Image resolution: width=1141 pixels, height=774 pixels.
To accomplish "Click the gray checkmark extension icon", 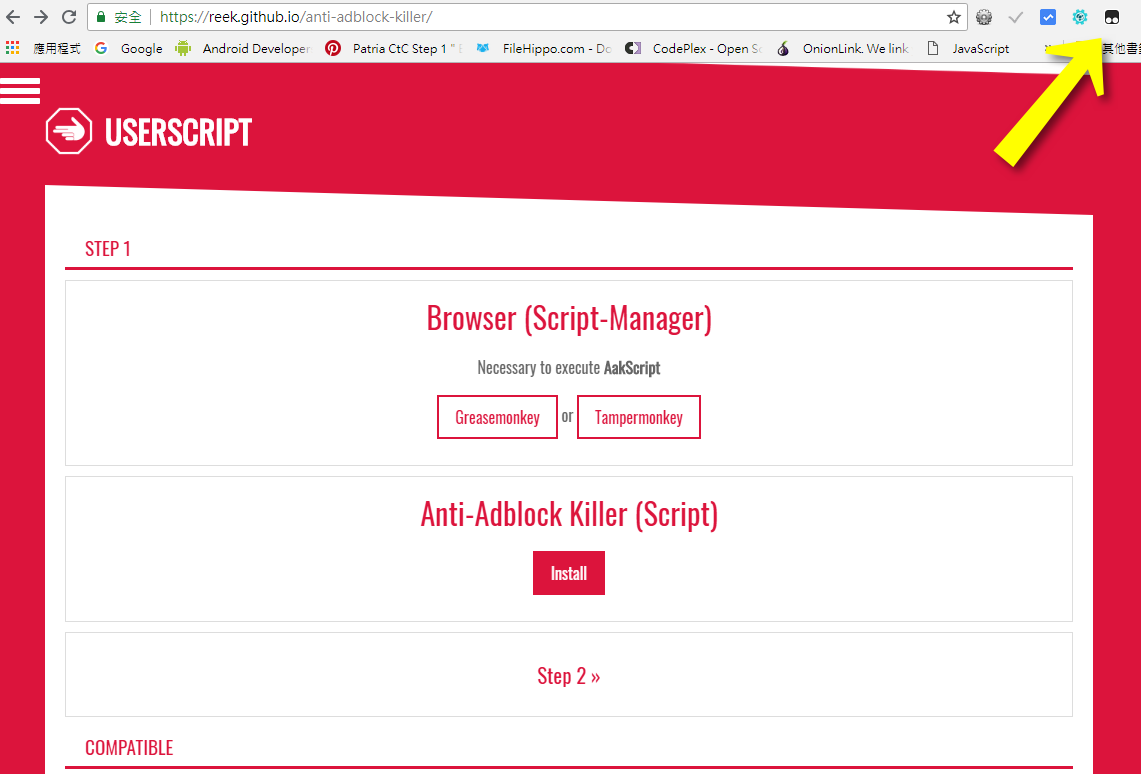I will click(x=1016, y=17).
